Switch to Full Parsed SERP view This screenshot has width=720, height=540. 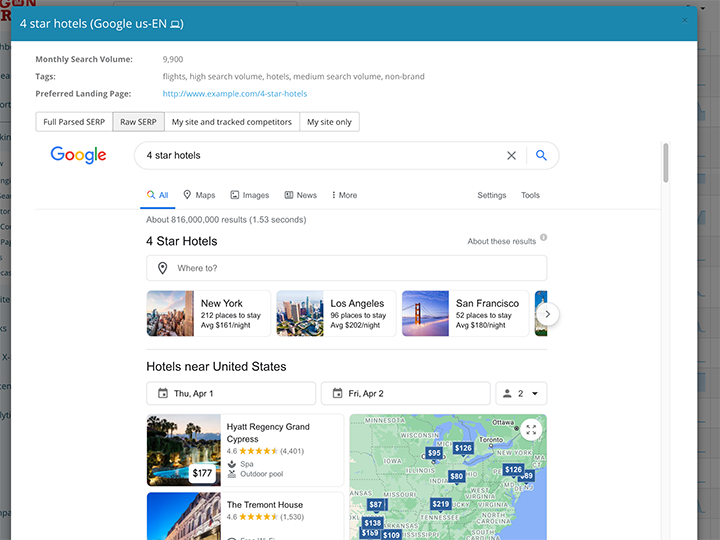click(x=74, y=122)
